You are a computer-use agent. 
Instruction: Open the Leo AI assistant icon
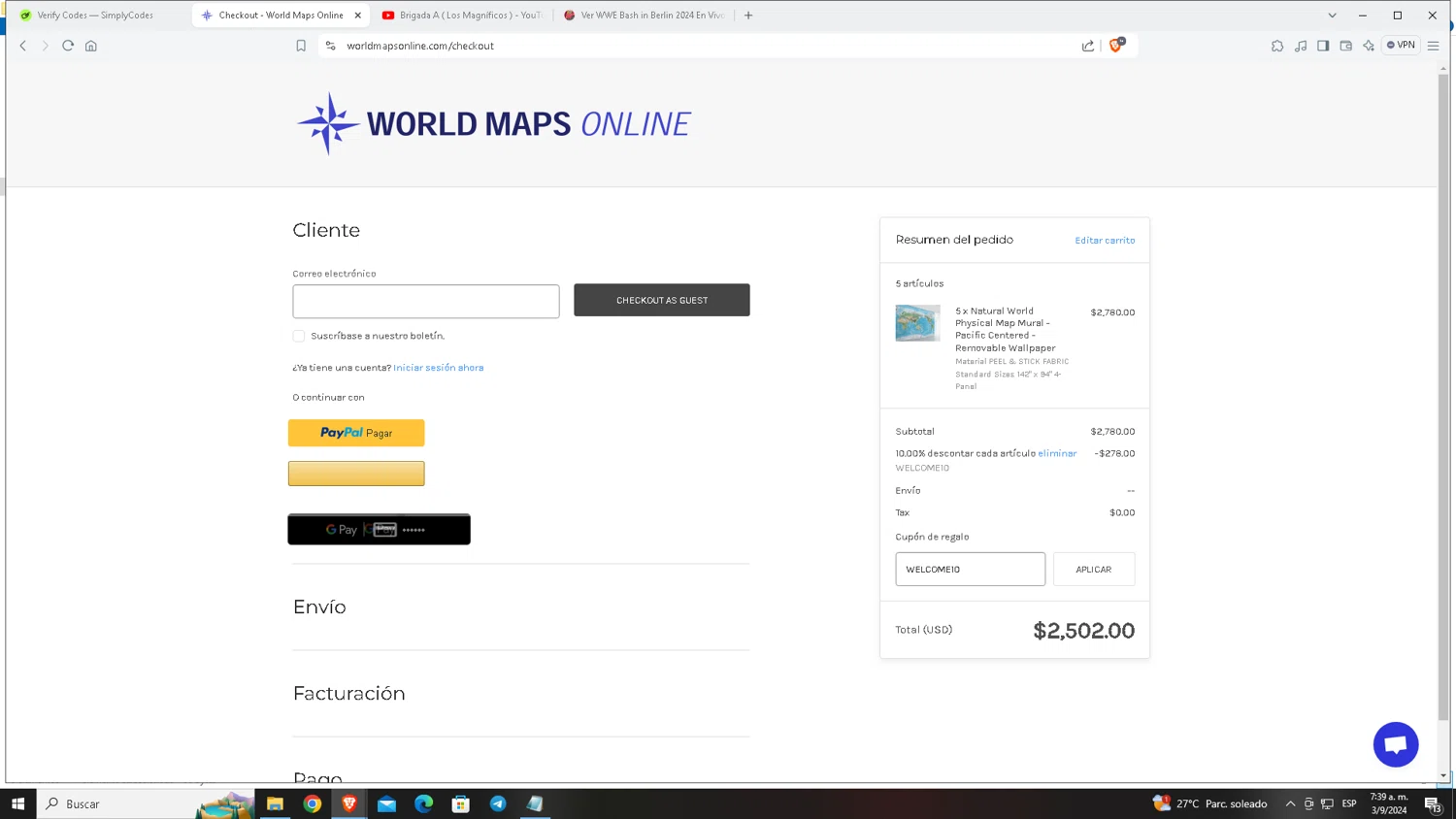pos(1369,46)
